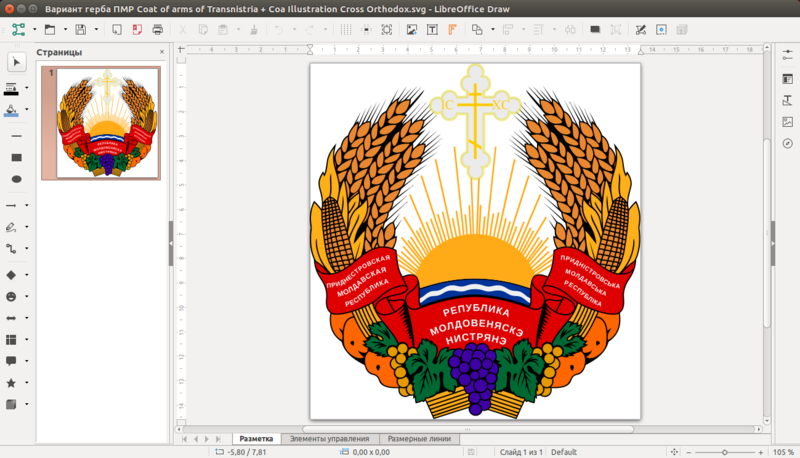The height and width of the screenshot is (458, 800).
Task: Click zoom in plus button
Action: pyautogui.click(x=761, y=452)
